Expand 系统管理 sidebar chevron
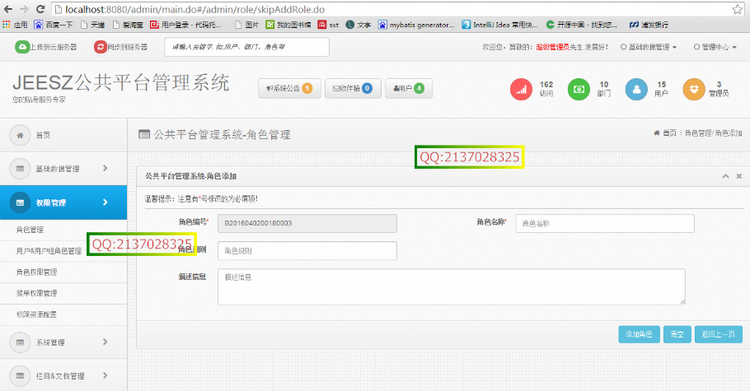The height and width of the screenshot is (391, 750). (x=105, y=342)
